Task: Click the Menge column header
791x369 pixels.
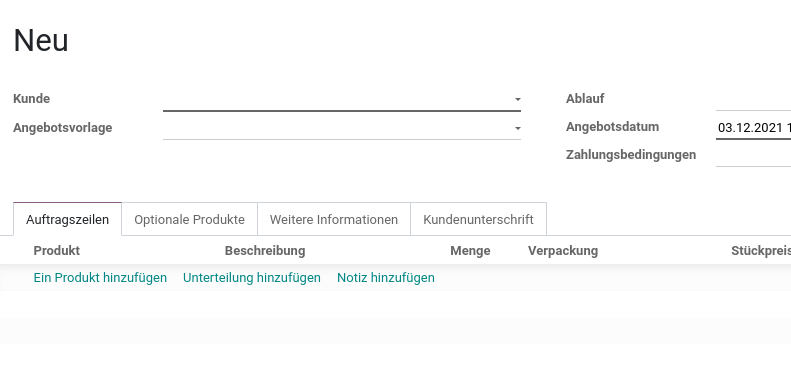Action: [470, 250]
